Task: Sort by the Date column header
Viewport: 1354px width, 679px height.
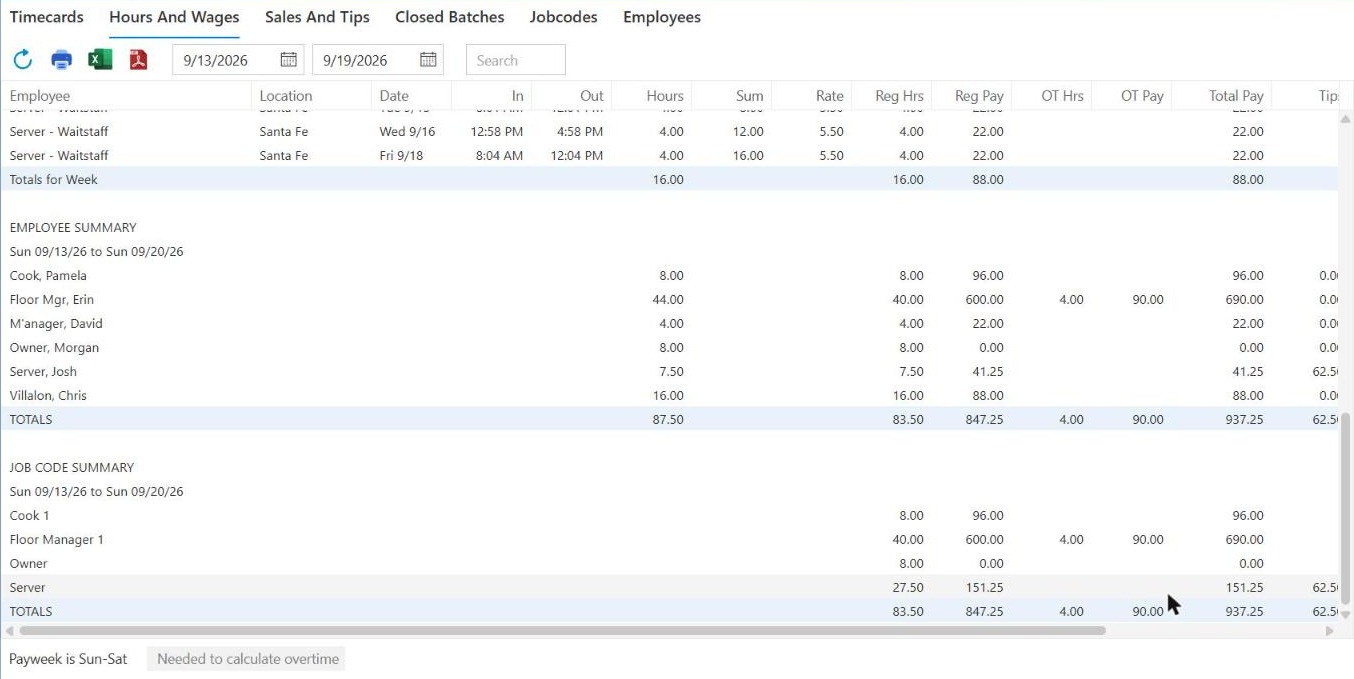Action: (x=411, y=96)
